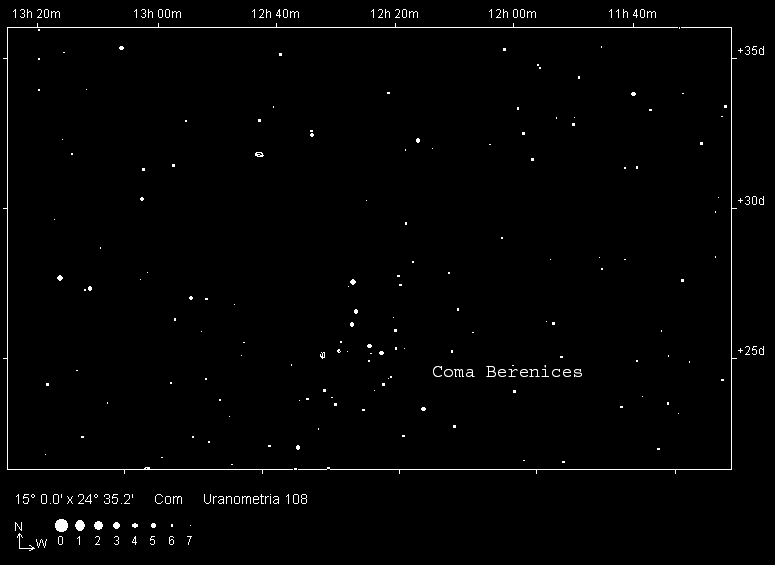Click the magnitude 5 legend dot
The height and width of the screenshot is (565, 775).
tap(153, 525)
